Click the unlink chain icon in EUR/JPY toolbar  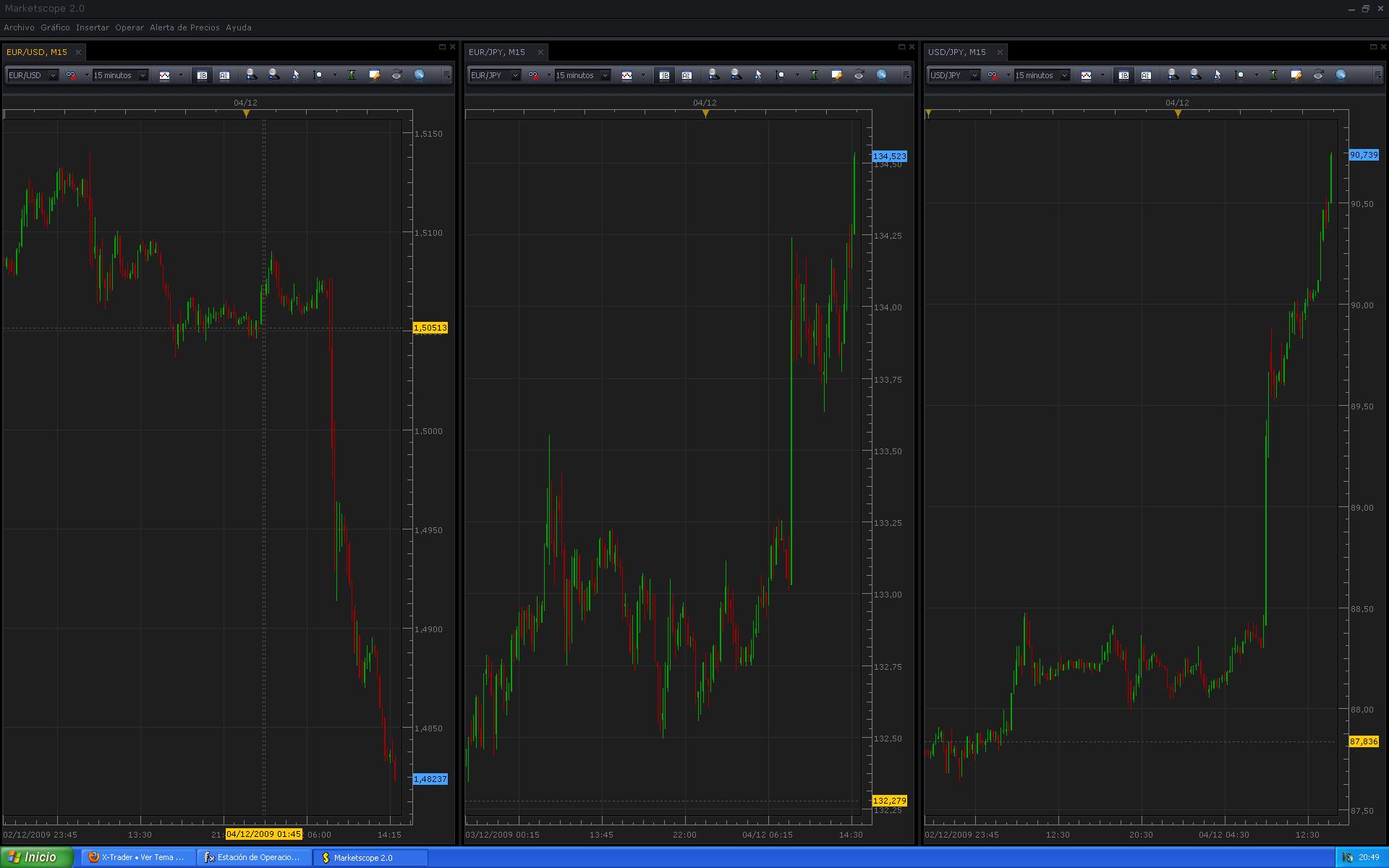[533, 75]
